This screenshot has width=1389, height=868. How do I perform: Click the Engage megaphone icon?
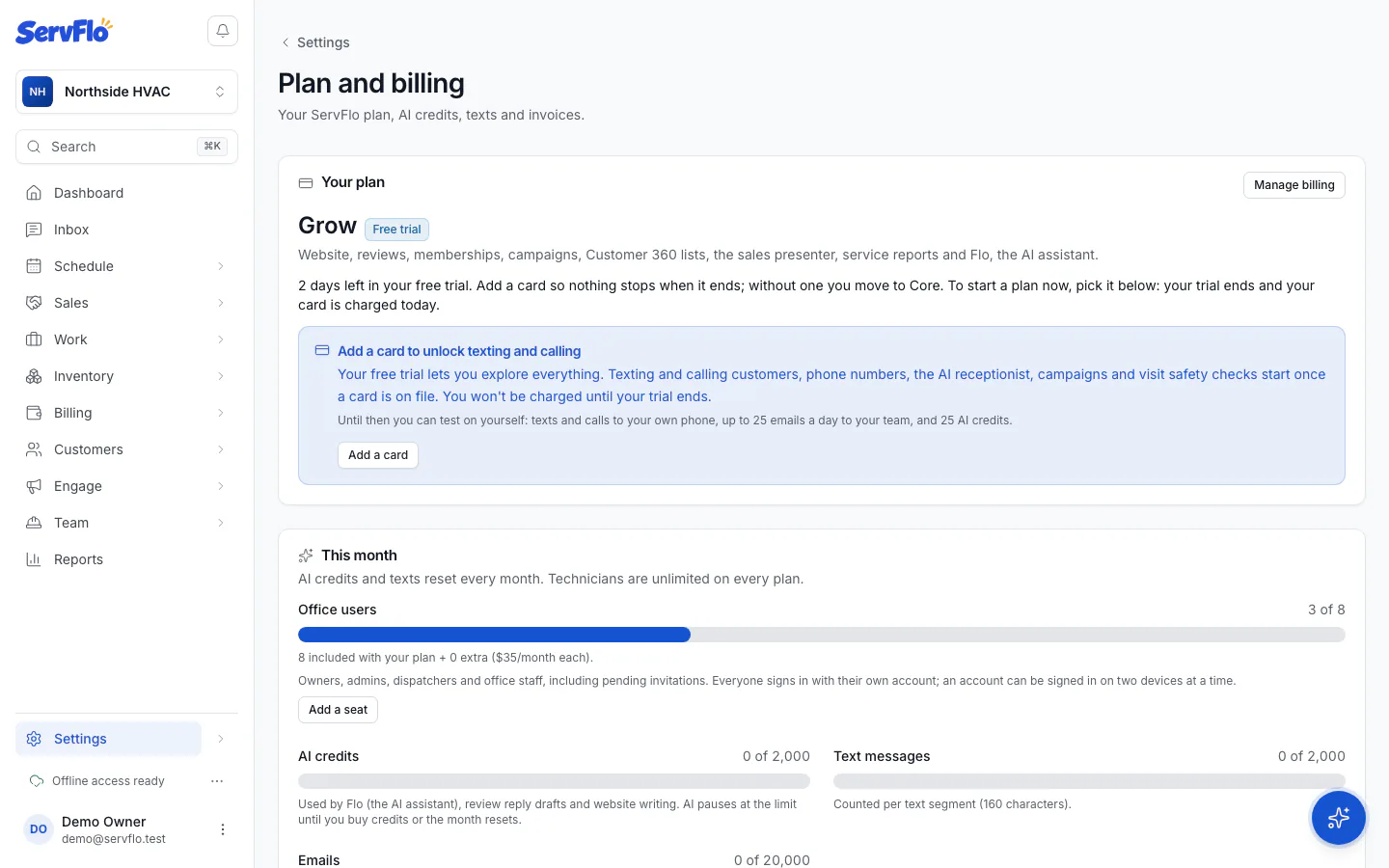pyautogui.click(x=34, y=486)
